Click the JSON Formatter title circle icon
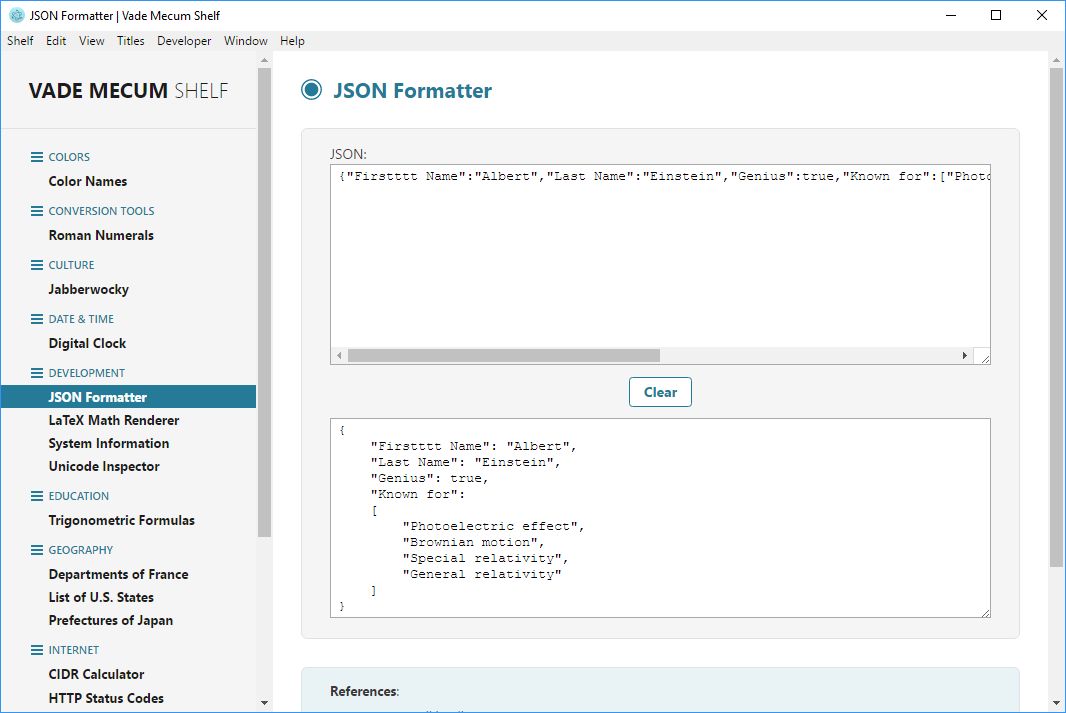The width and height of the screenshot is (1066, 713). (x=311, y=90)
